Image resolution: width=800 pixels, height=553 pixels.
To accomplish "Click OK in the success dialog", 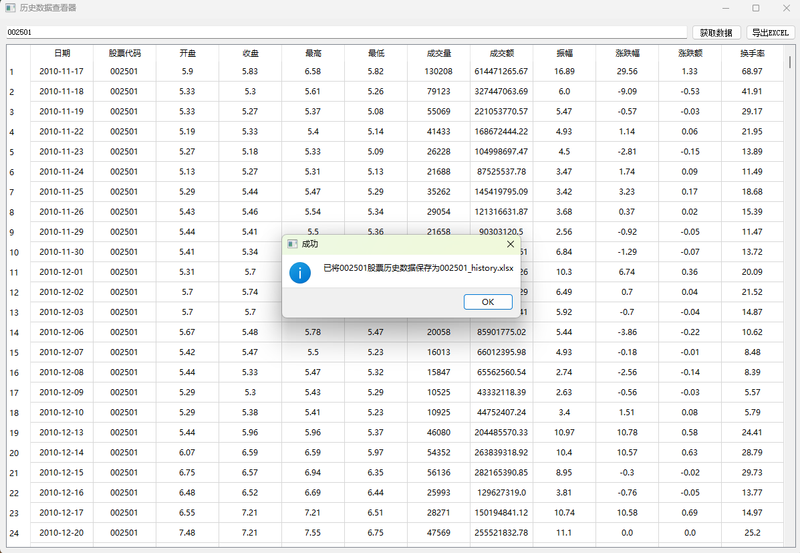I will click(488, 302).
